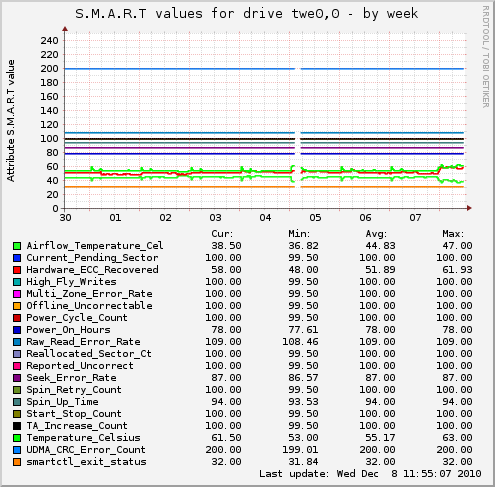Click the High_Fly_Writes legend label

pos(71,282)
